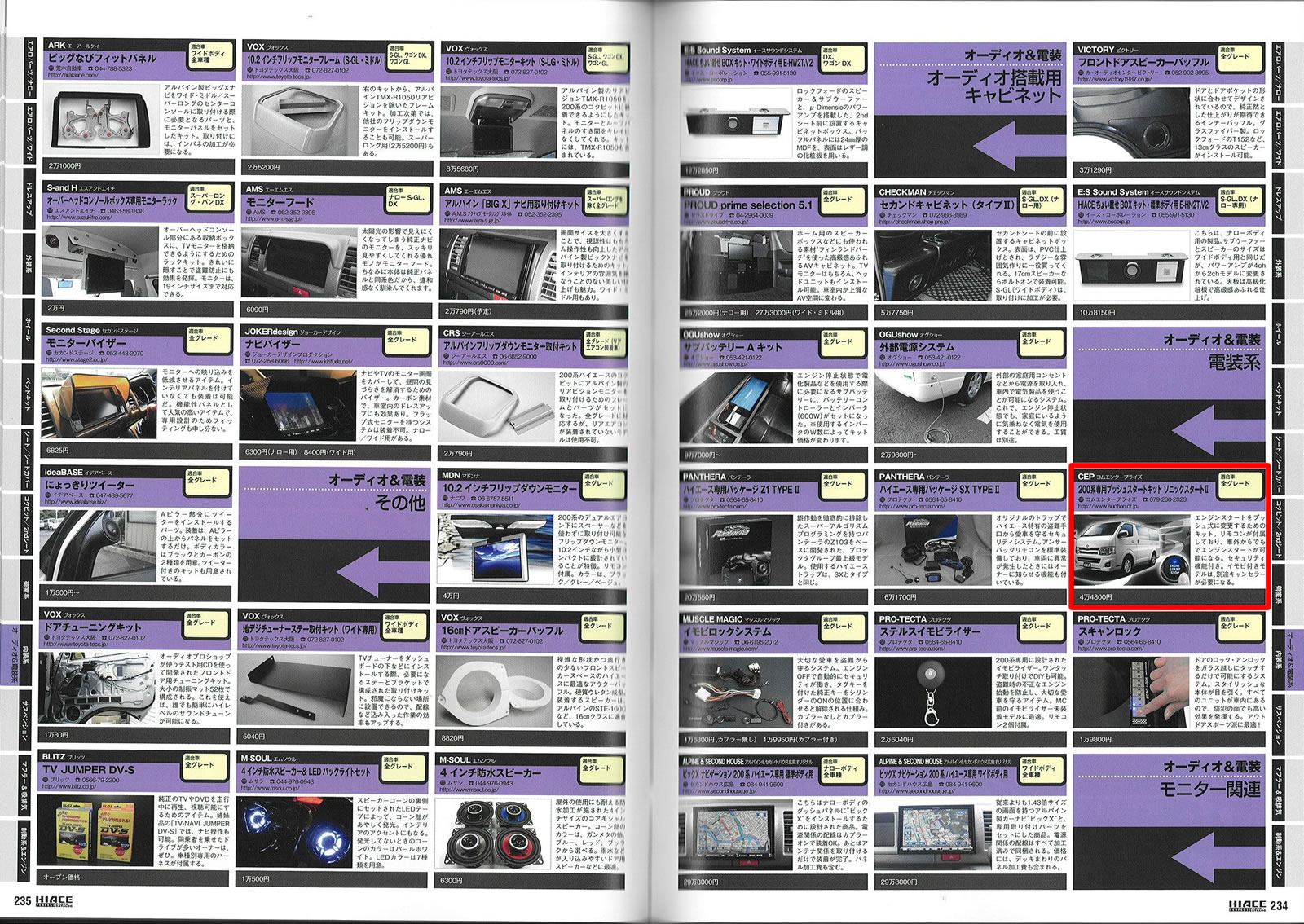This screenshot has width=1304, height=924.
Task: Click the HIACE logo beside page 235
Action: (x=55, y=903)
